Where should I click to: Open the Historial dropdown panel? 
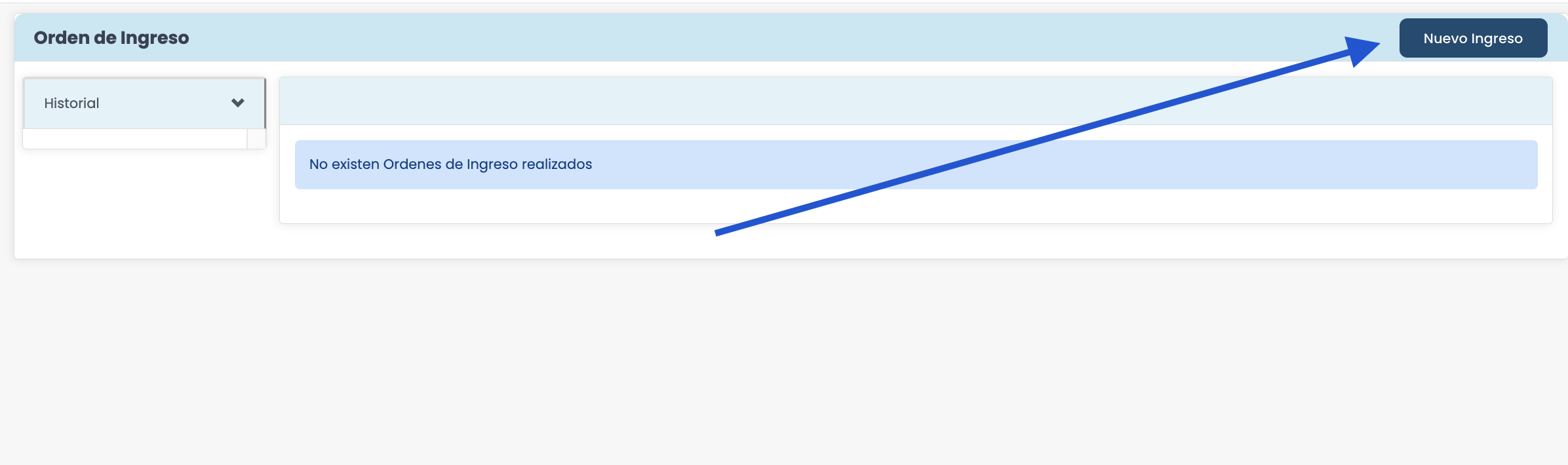pyautogui.click(x=144, y=103)
